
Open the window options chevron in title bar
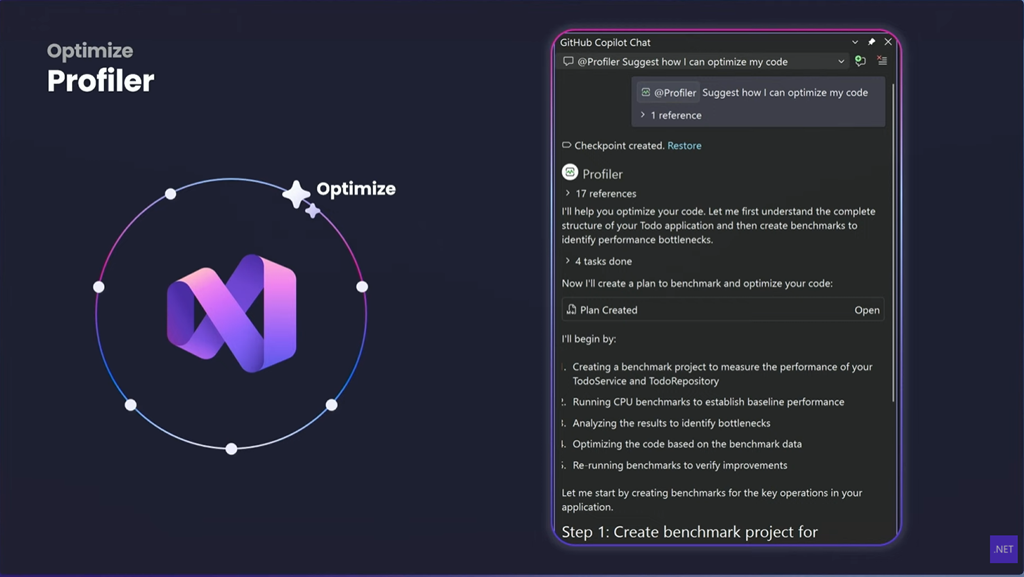[x=855, y=42]
